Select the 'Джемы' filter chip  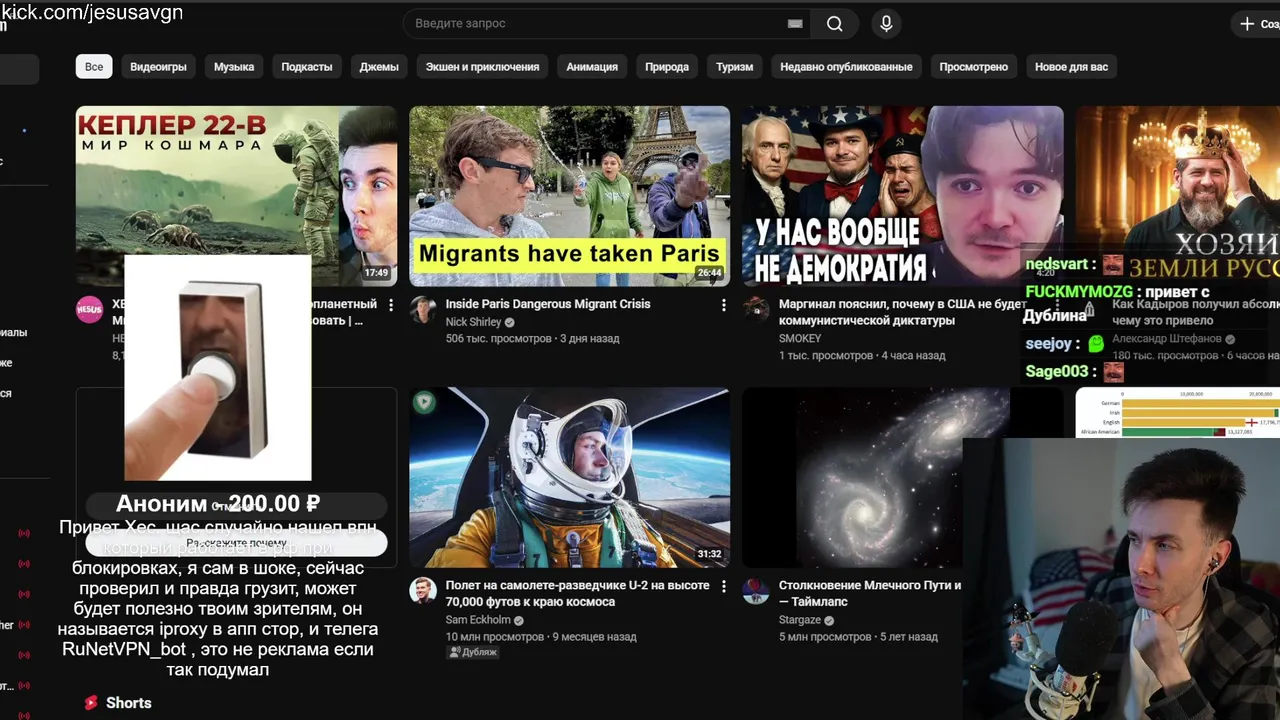coord(379,67)
